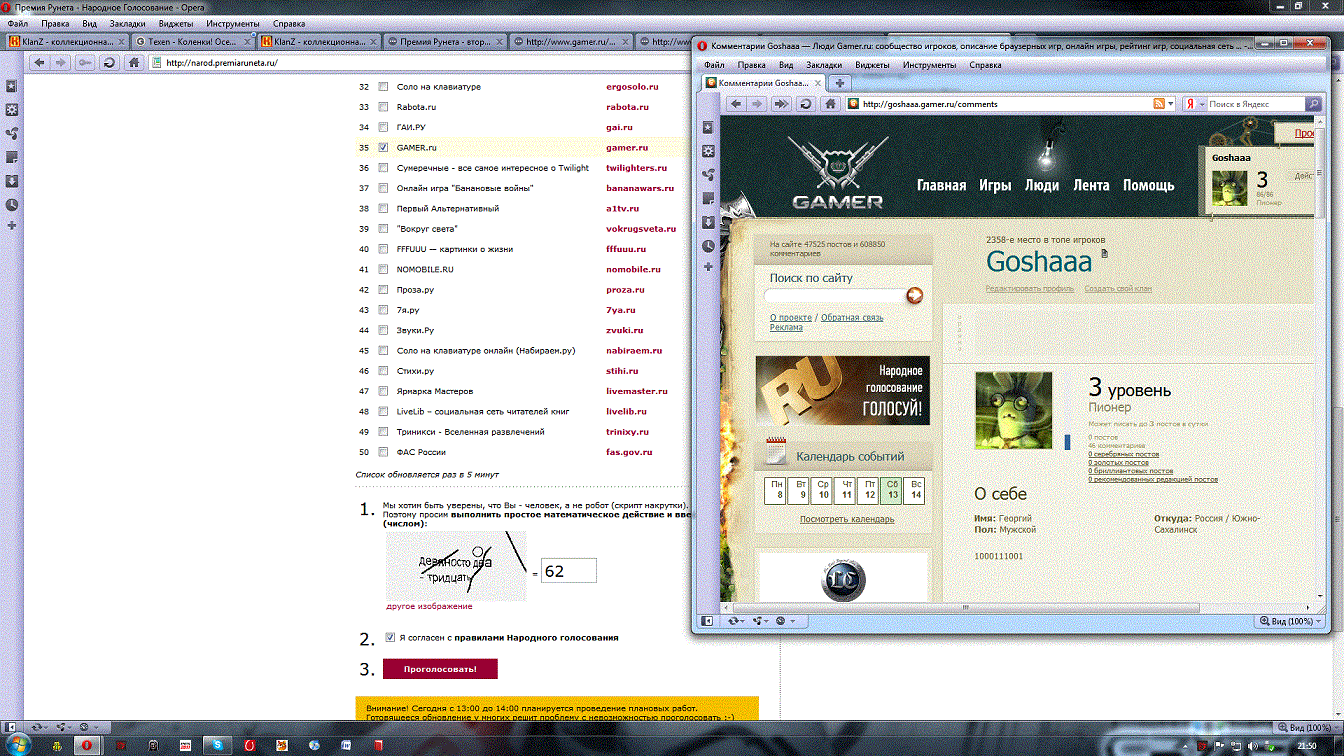The height and width of the screenshot is (756, 1344).
Task: Click RSS feed icon in Goshaaa address bar
Action: [1159, 104]
